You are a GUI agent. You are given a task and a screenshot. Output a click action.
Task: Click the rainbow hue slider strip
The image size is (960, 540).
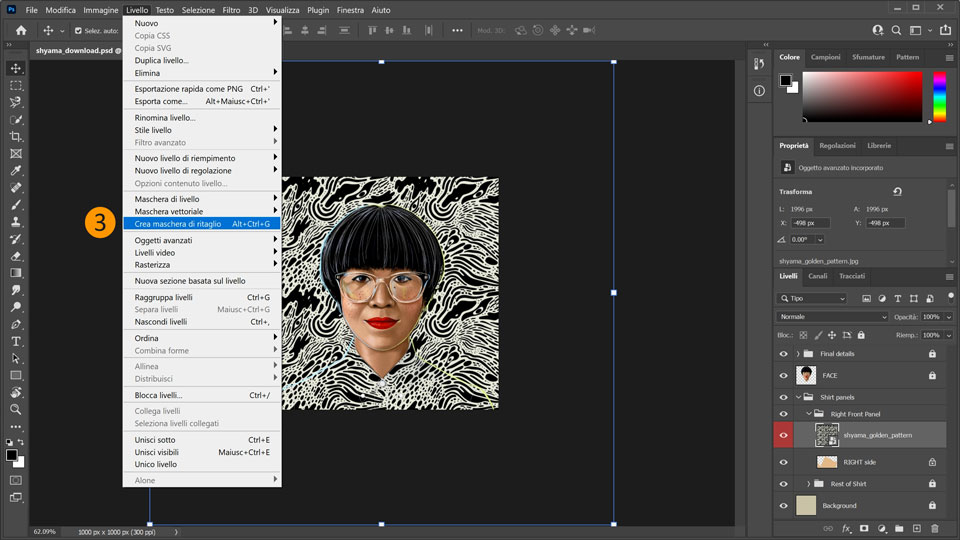tap(939, 97)
